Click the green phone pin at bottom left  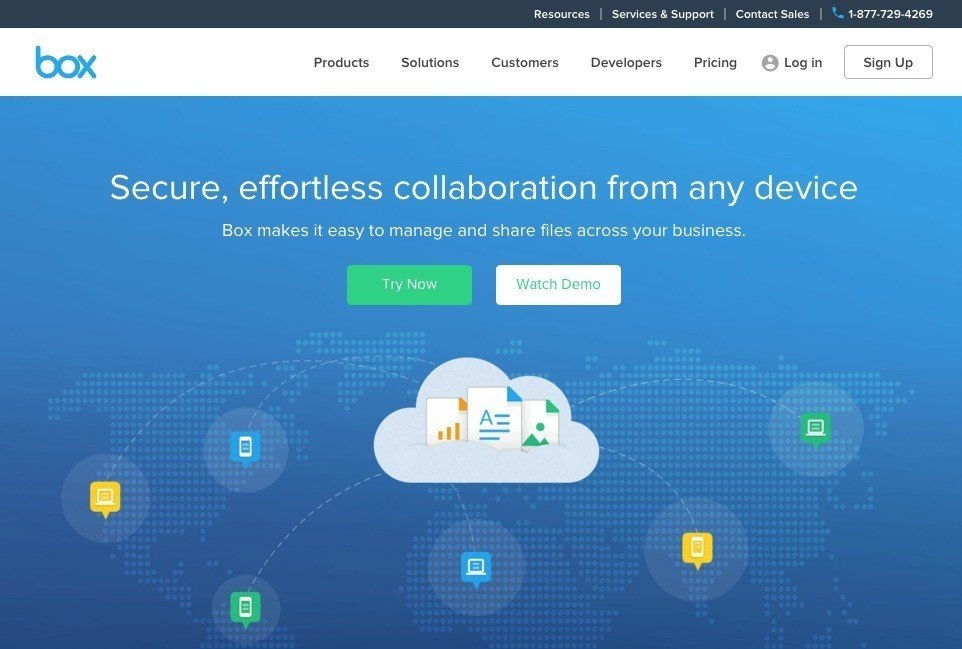pos(245,609)
